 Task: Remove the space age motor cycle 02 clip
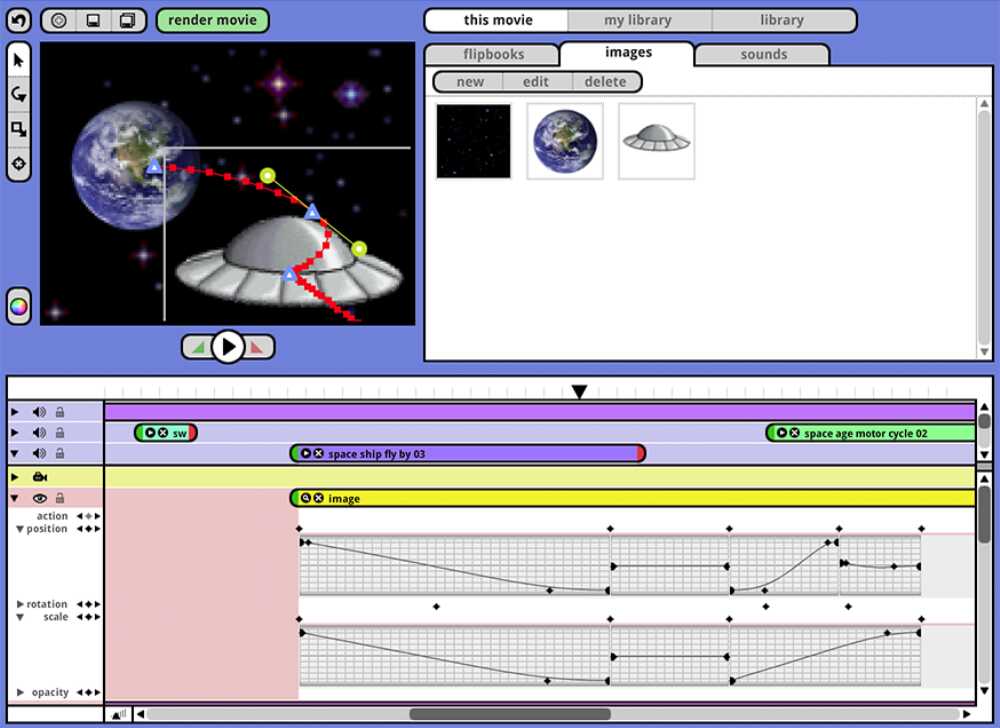[795, 433]
